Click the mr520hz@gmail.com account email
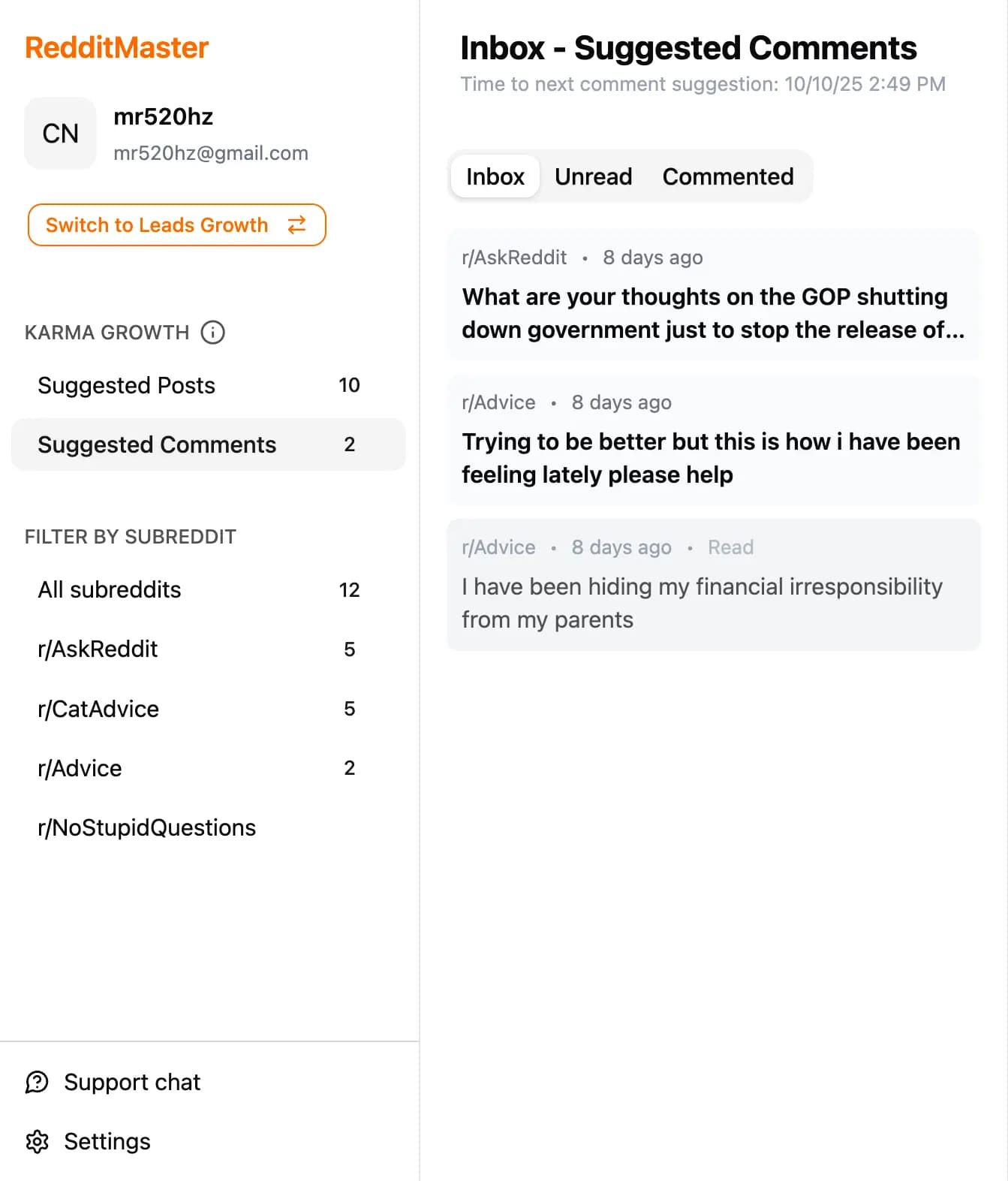Image resolution: width=1008 pixels, height=1181 pixels. [211, 153]
